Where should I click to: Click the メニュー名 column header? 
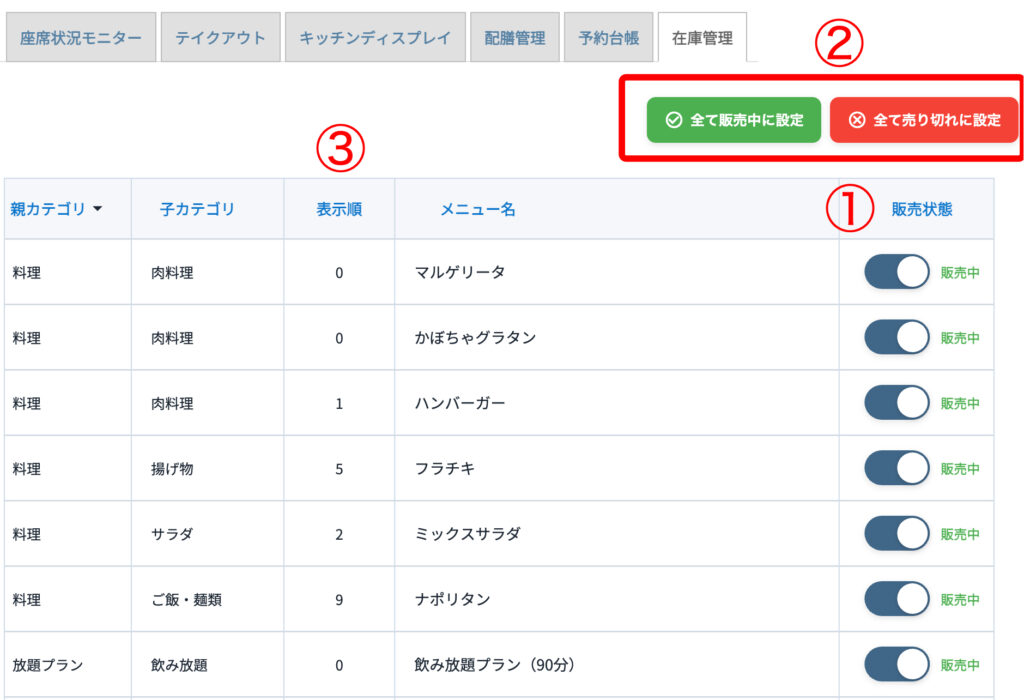point(478,209)
